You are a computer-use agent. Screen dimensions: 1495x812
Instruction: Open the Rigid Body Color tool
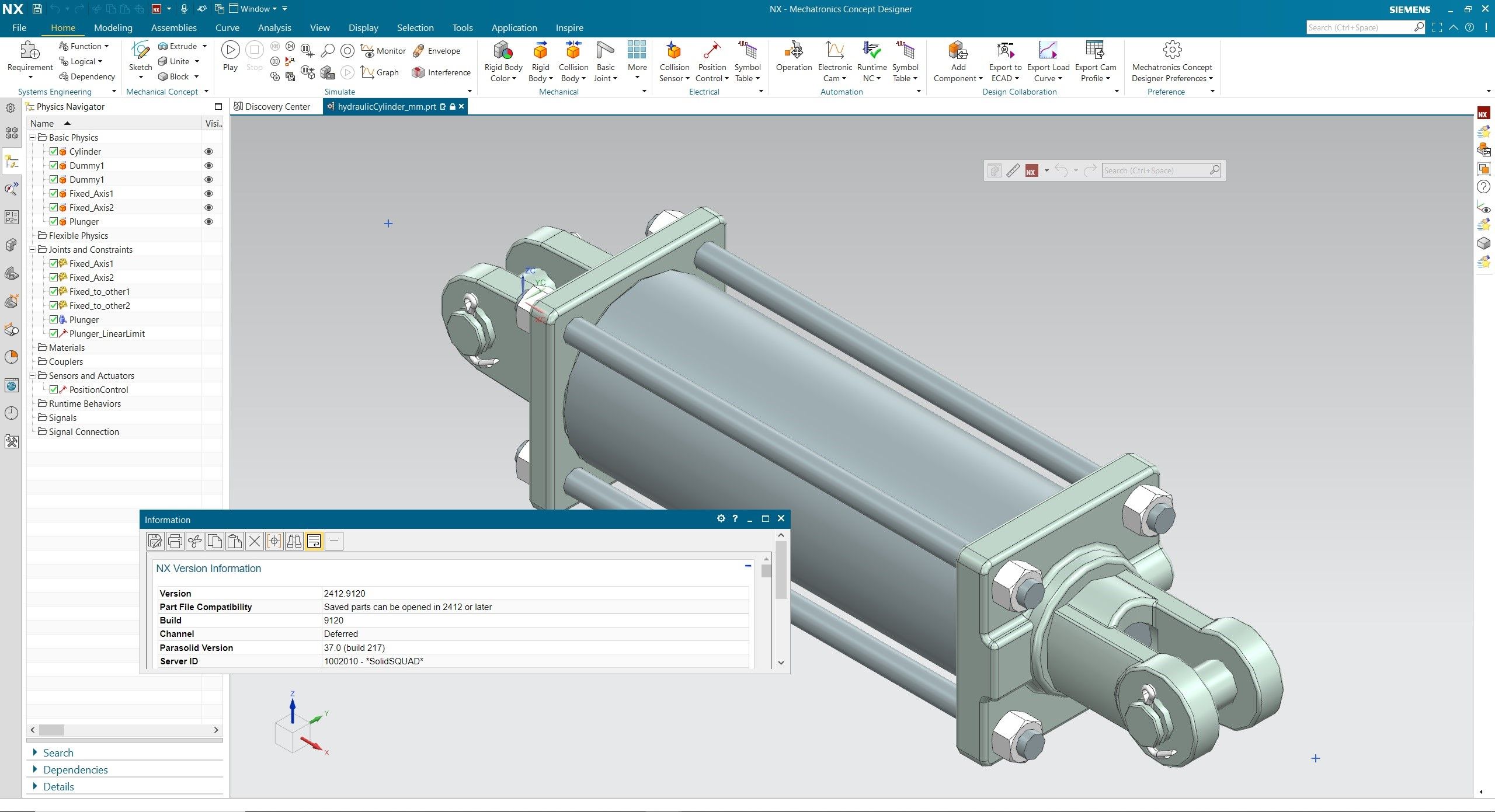[x=503, y=51]
